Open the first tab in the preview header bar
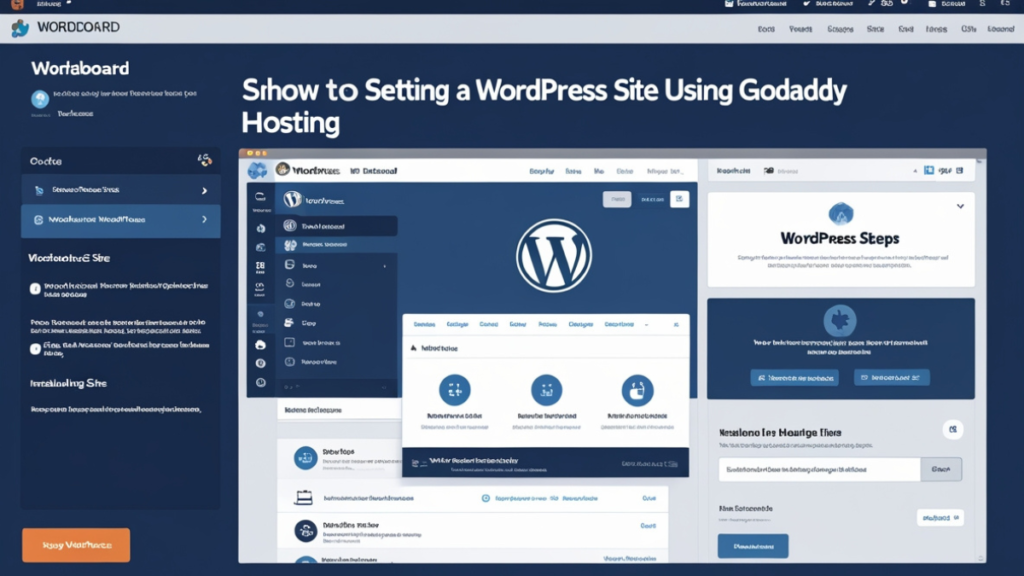The width and height of the screenshot is (1024, 576). click(541, 171)
